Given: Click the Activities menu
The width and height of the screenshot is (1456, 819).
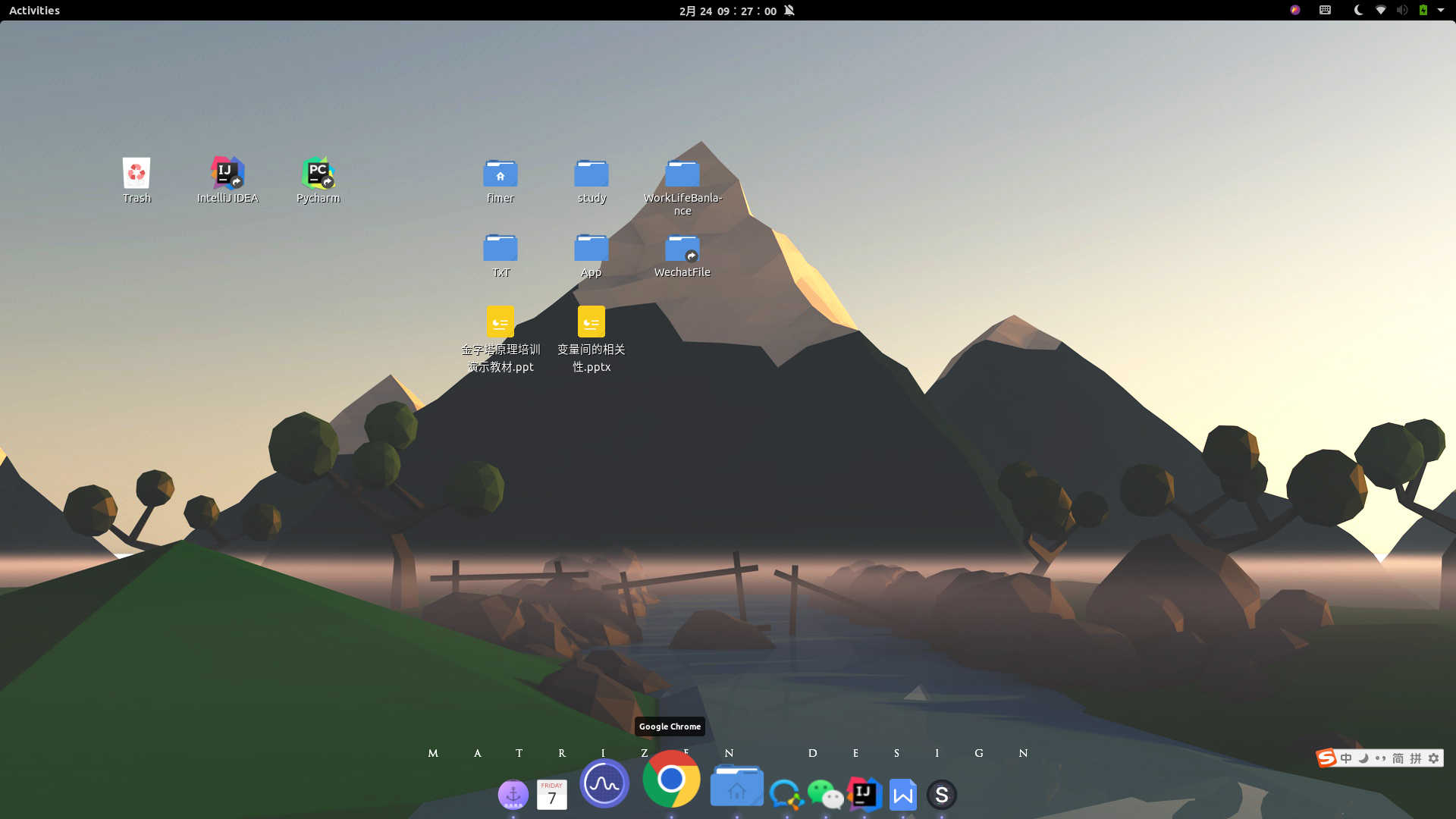Looking at the screenshot, I should pyautogui.click(x=34, y=11).
